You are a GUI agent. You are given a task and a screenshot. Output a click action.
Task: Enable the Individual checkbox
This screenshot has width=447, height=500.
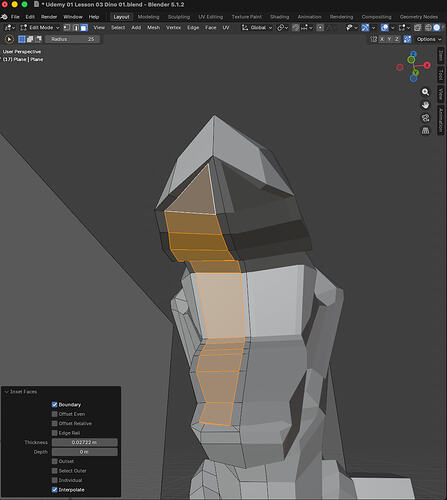coord(55,480)
